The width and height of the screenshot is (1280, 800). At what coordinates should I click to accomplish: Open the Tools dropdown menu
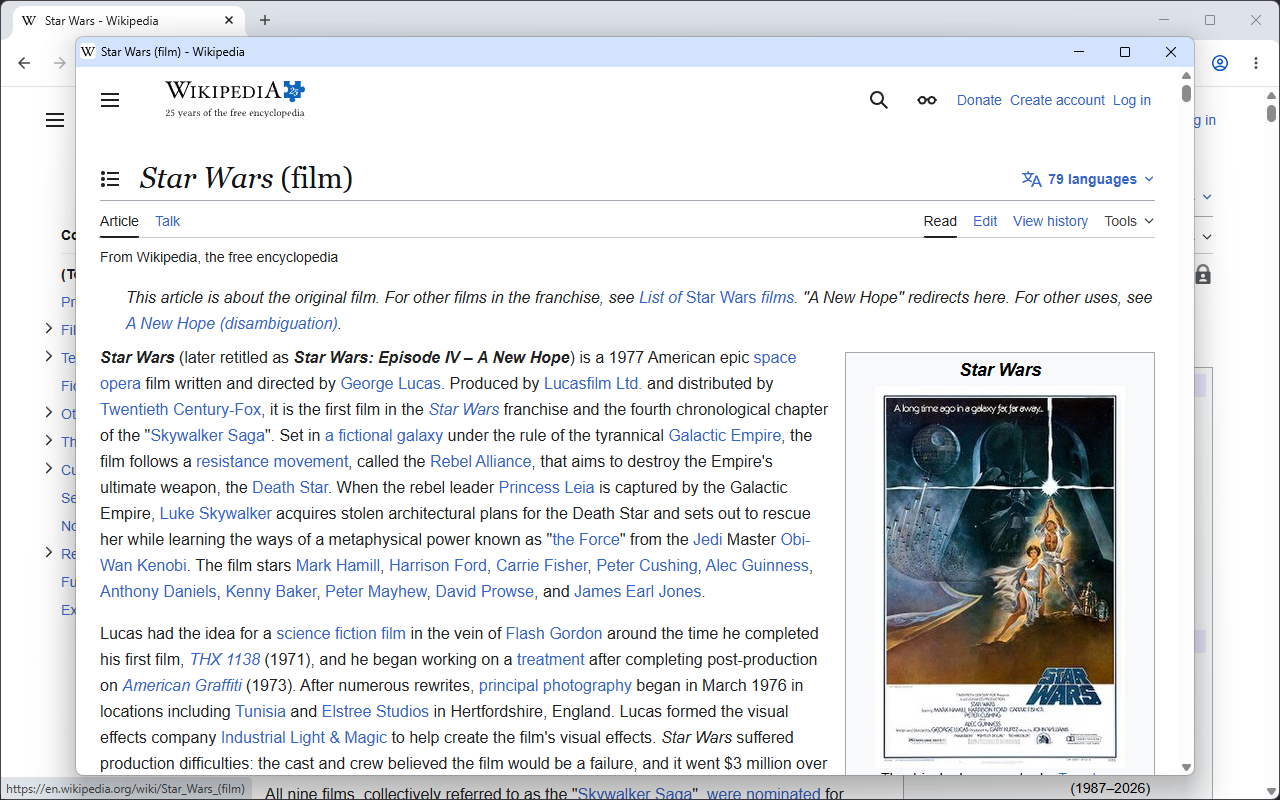[x=1129, y=221]
